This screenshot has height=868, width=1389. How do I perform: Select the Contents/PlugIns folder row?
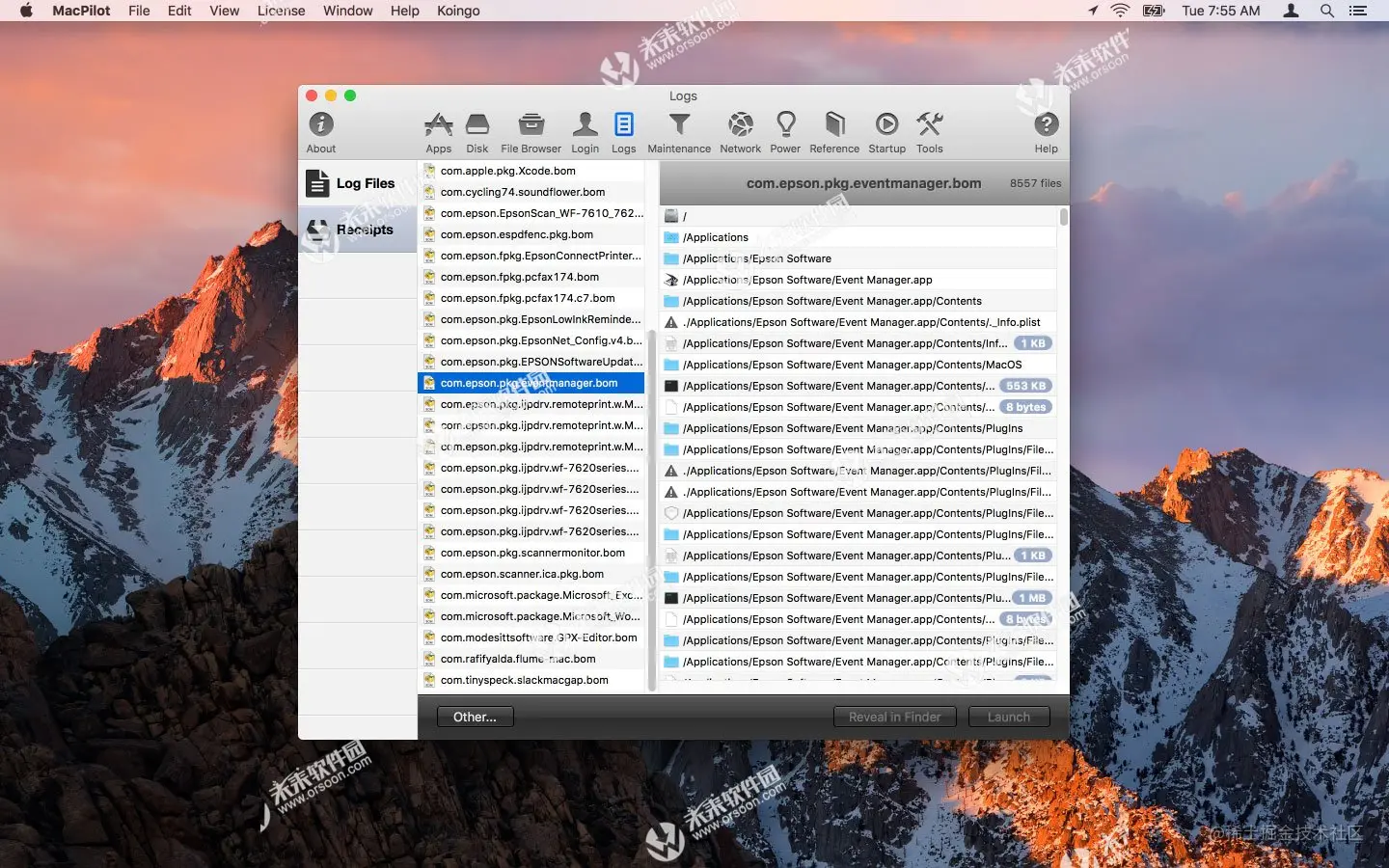pos(858,428)
